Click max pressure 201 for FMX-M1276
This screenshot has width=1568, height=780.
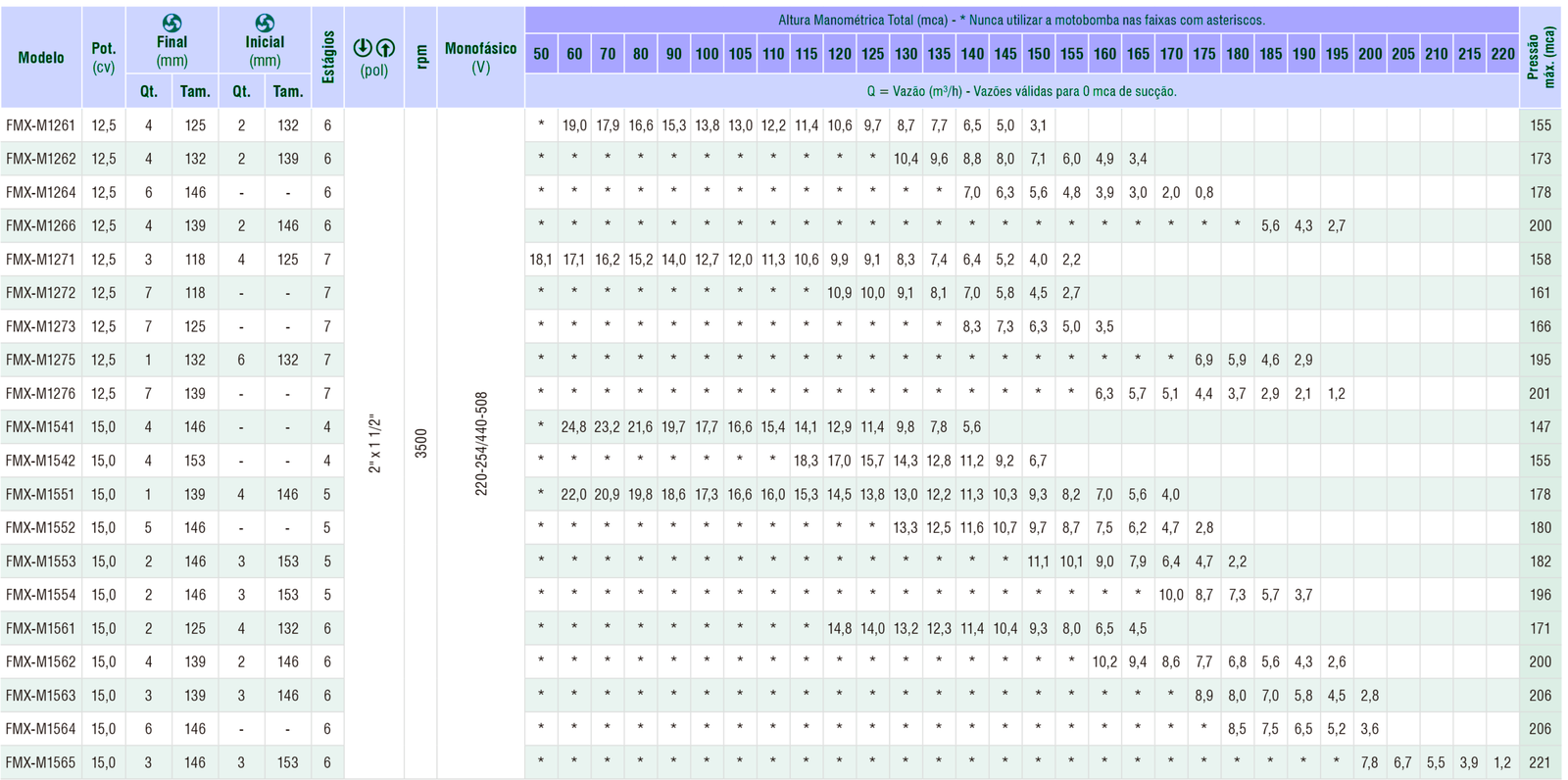pyautogui.click(x=1541, y=393)
